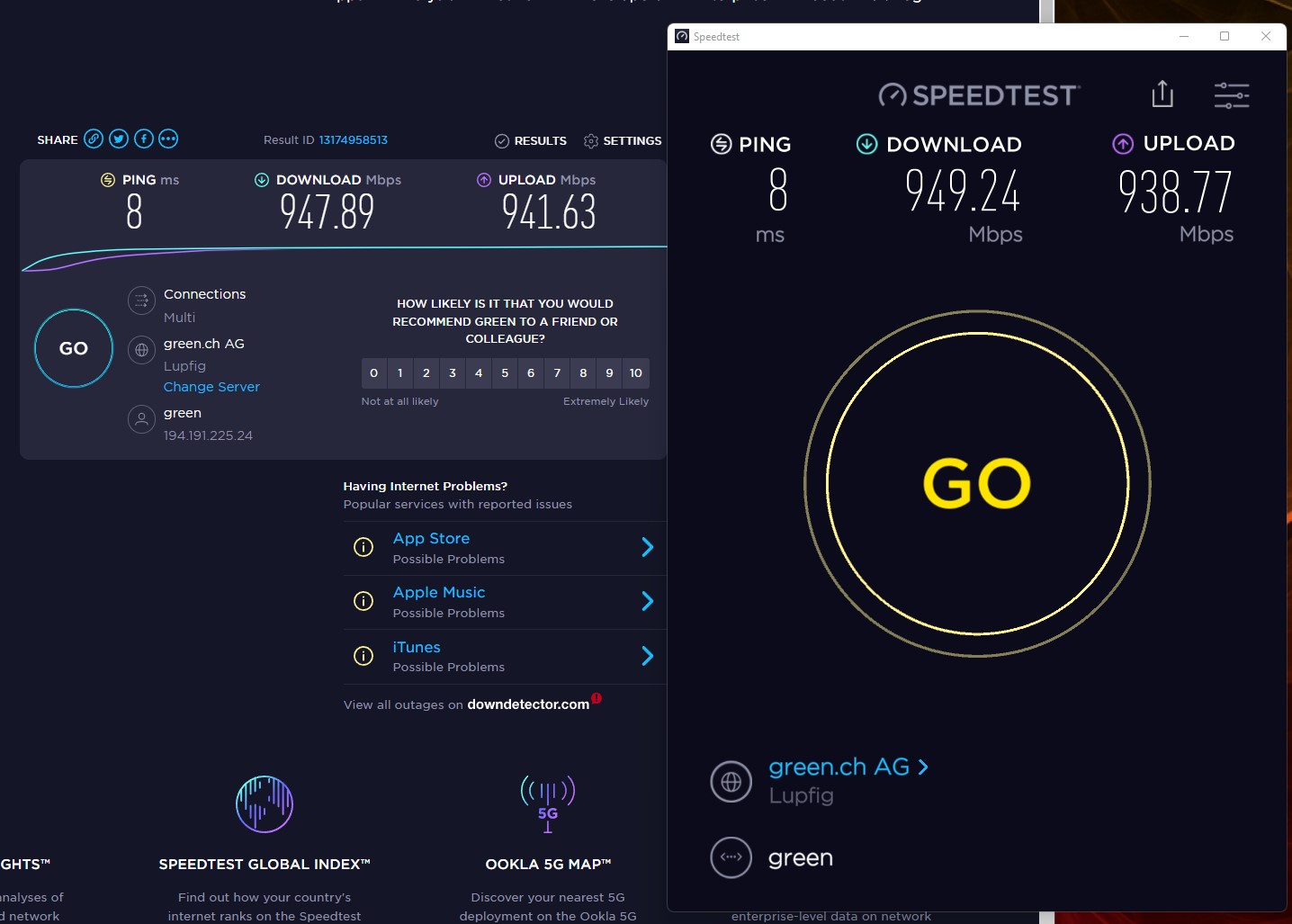Click the SPEEDTEST GLOBAL INDEX heading
Image resolution: width=1292 pixels, height=924 pixels.
(x=265, y=865)
